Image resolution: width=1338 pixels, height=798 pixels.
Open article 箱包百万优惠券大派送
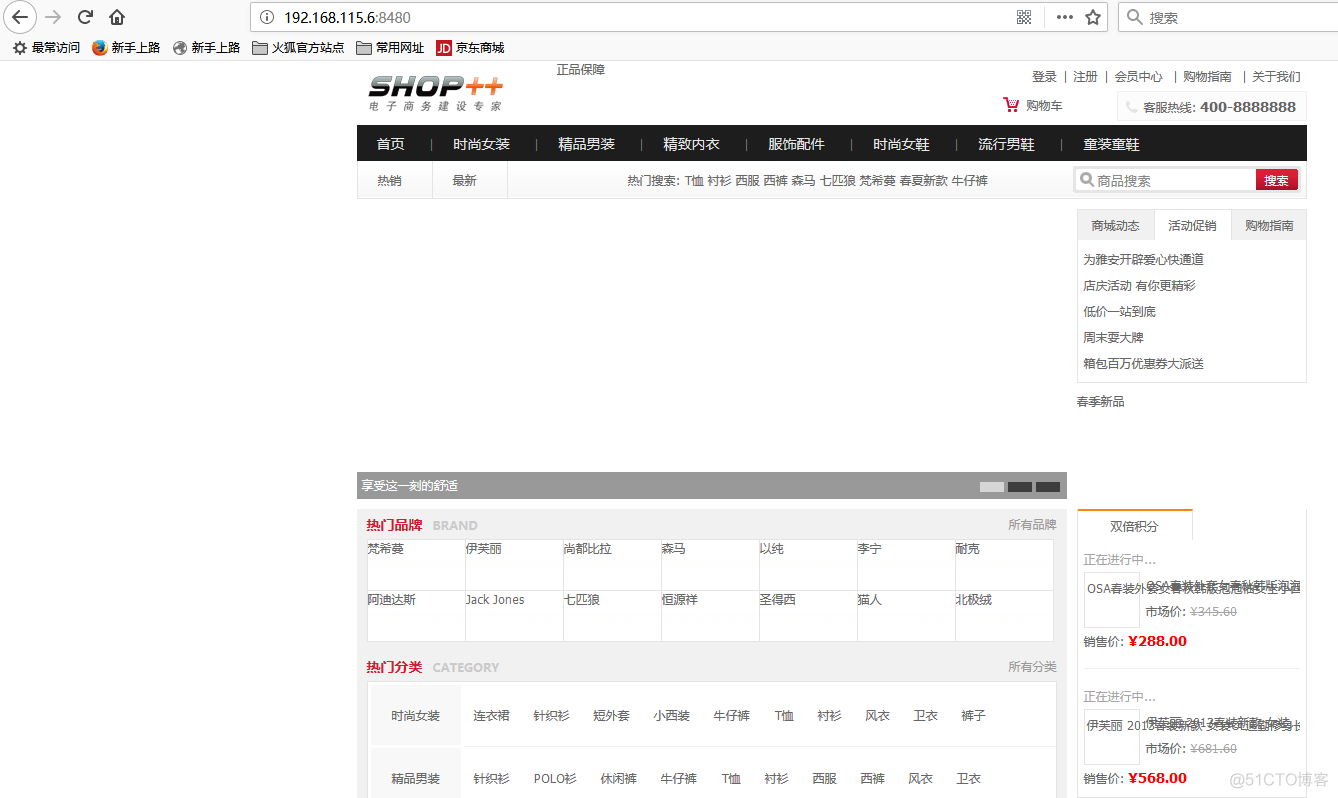coord(1143,363)
